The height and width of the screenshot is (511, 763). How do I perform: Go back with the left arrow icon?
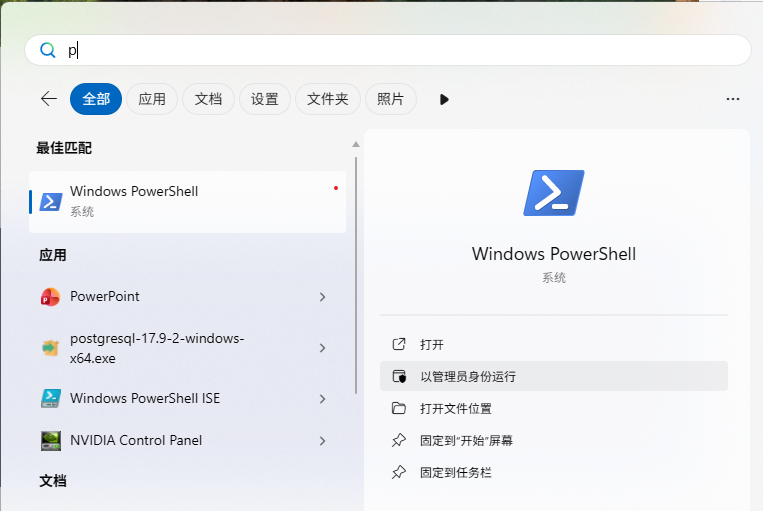click(49, 99)
